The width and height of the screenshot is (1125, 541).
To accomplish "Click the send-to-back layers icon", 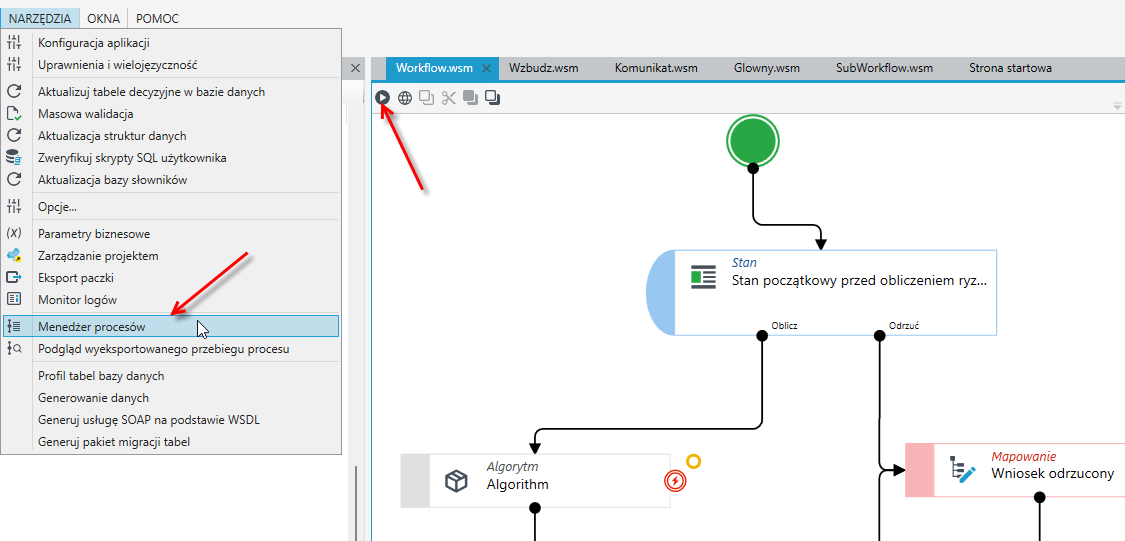I will click(x=492, y=98).
